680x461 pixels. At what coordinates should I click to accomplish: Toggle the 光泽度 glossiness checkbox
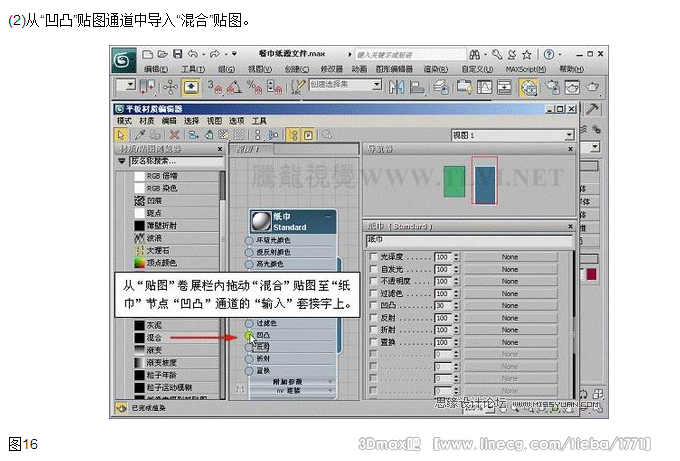point(373,257)
